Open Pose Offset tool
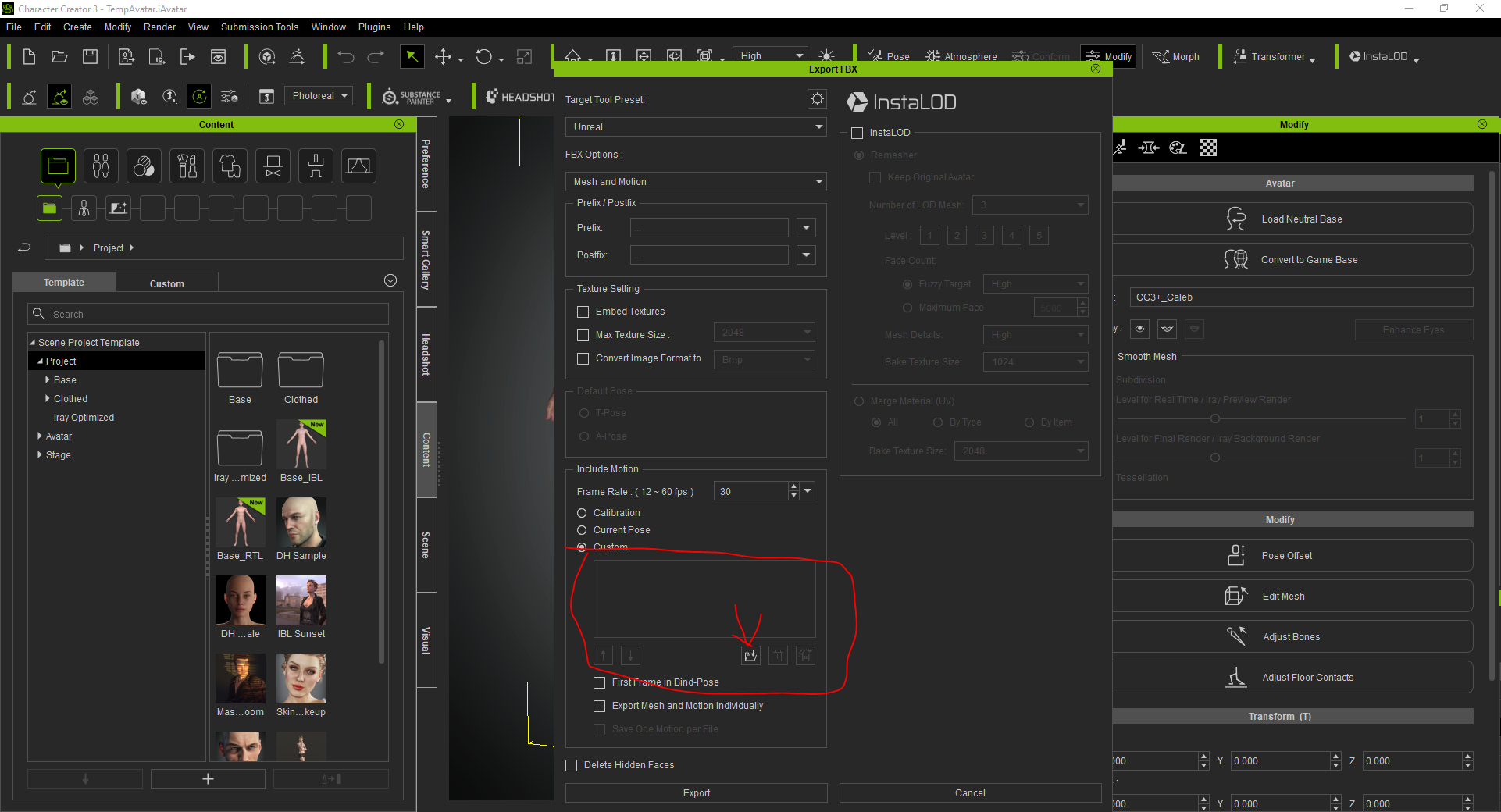 click(x=1293, y=556)
